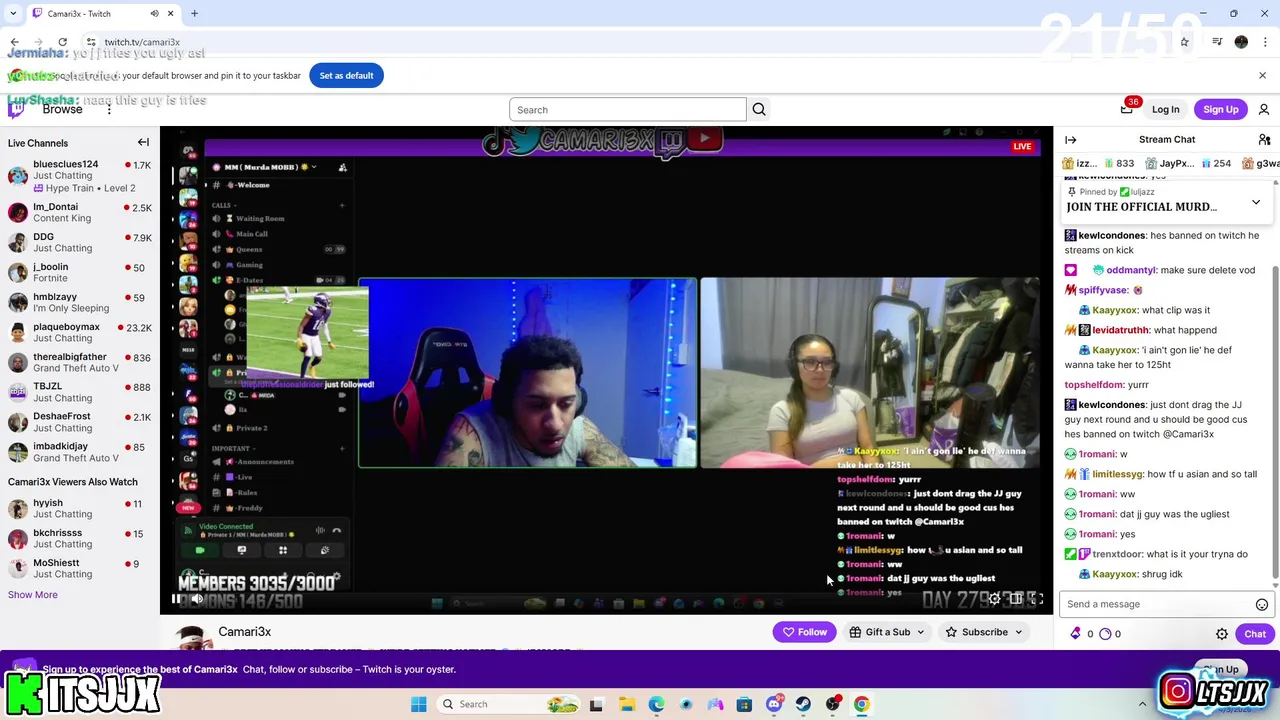Open chat settings gear icon
Image resolution: width=1280 pixels, height=720 pixels.
(x=1222, y=634)
